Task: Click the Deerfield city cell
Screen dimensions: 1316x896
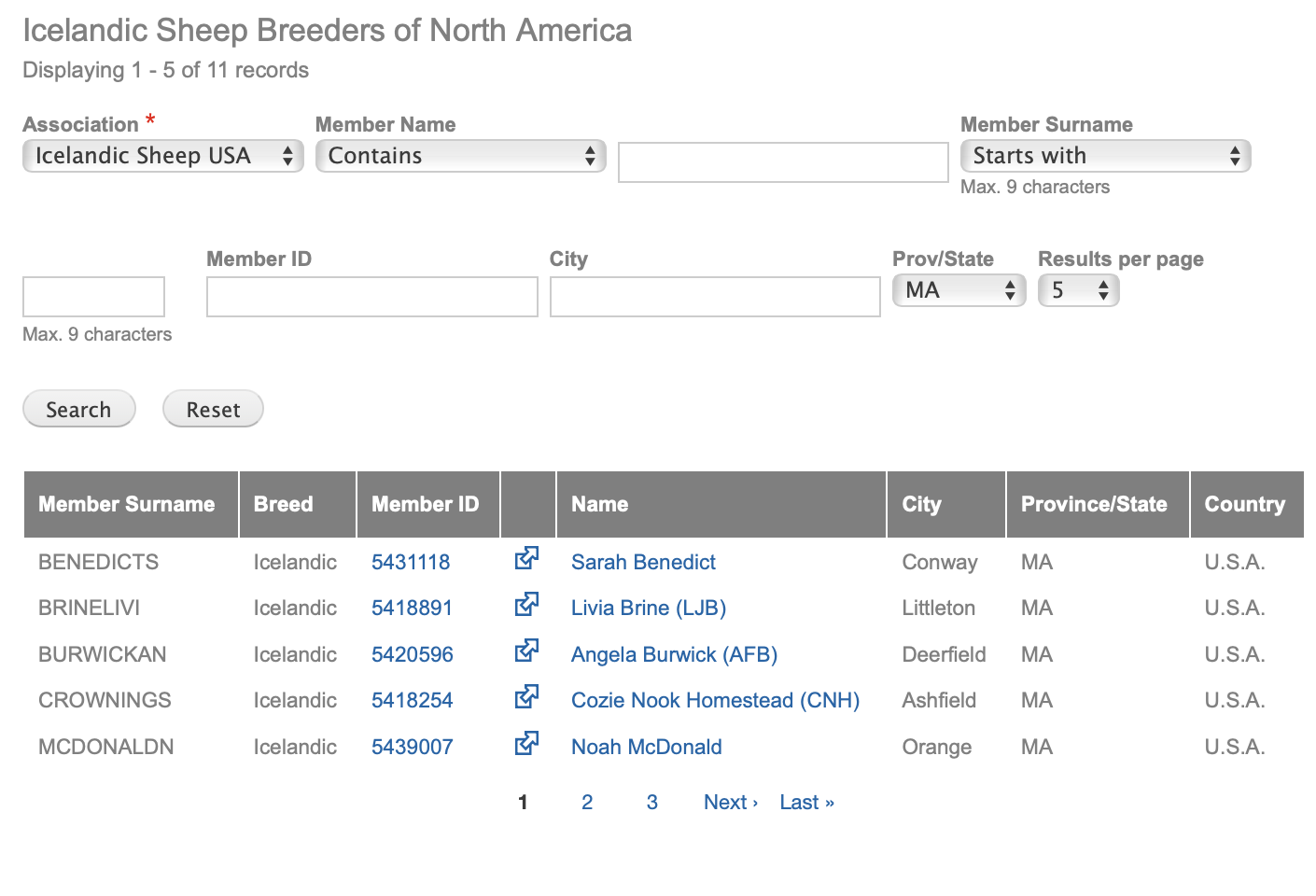Action: point(944,654)
